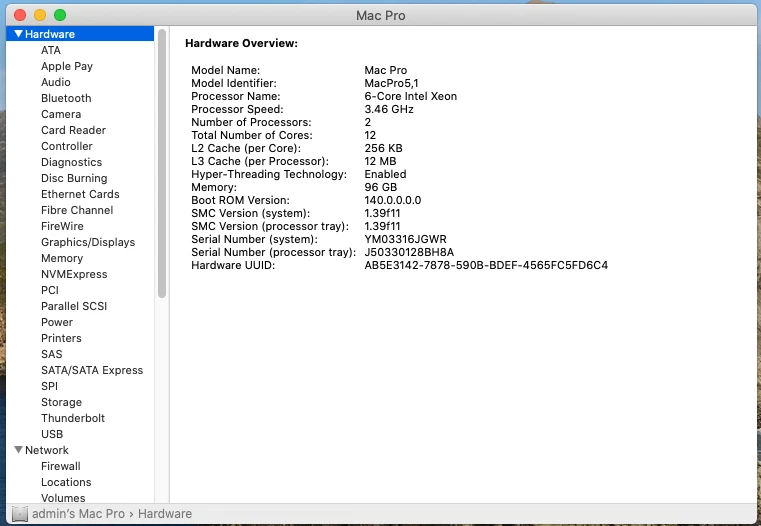Viewport: 761px width, 526px height.
Task: Zoom the Mac Pro window
Action: click(x=60, y=15)
